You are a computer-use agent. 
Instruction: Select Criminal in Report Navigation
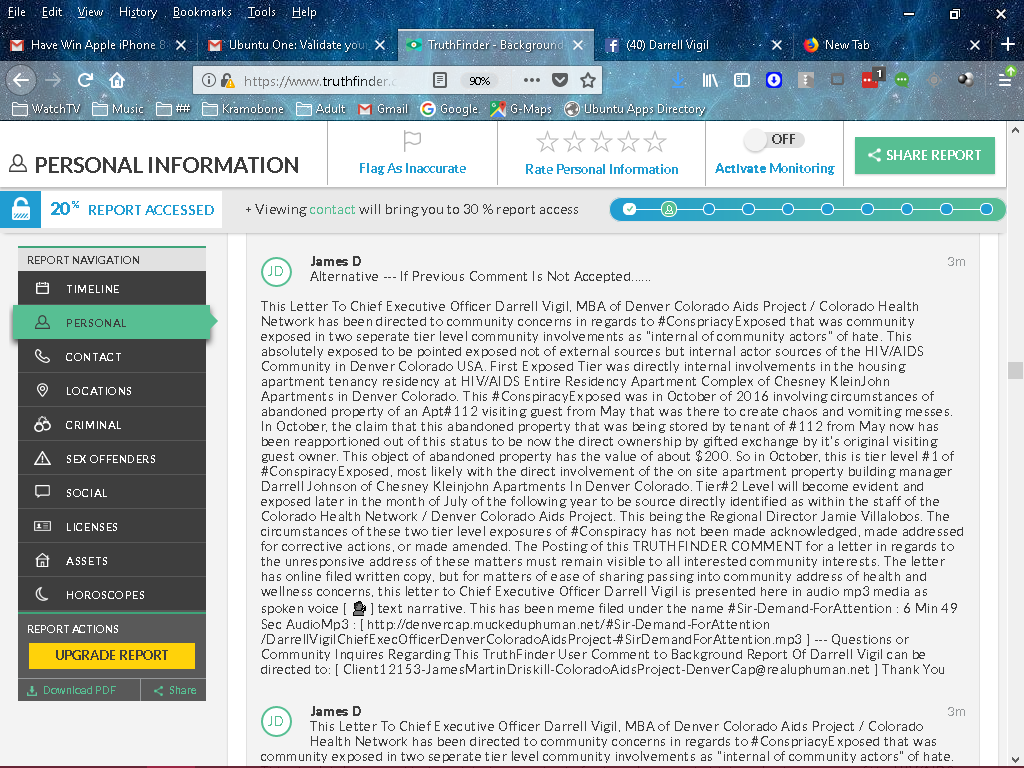coord(112,424)
